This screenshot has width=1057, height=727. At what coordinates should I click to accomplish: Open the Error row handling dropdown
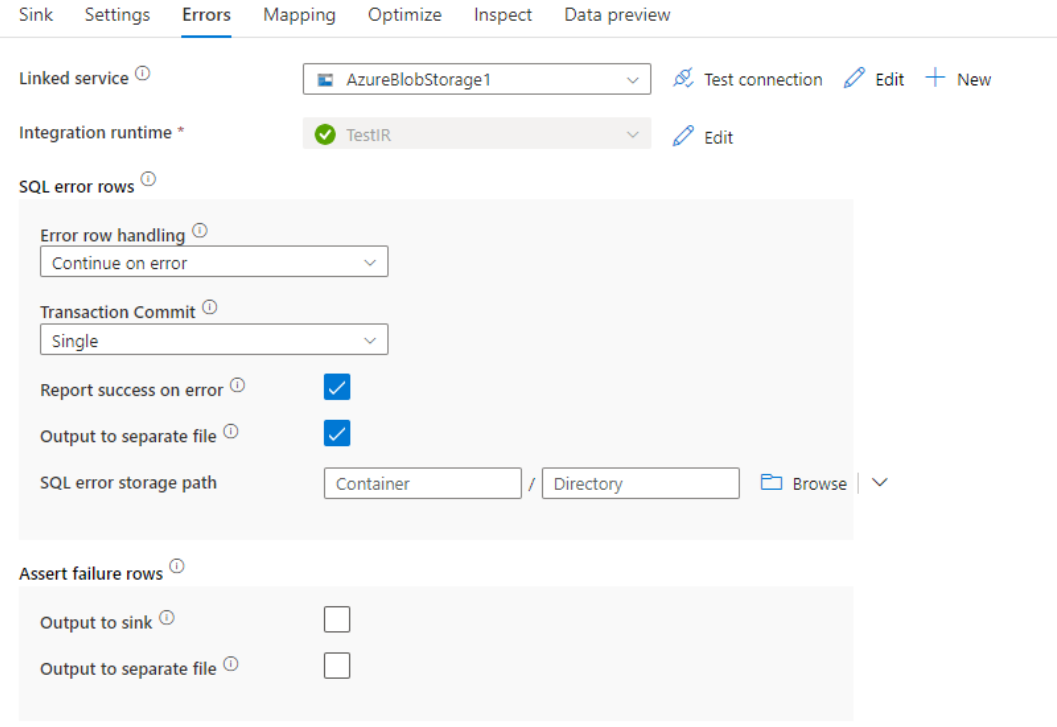tap(214, 263)
